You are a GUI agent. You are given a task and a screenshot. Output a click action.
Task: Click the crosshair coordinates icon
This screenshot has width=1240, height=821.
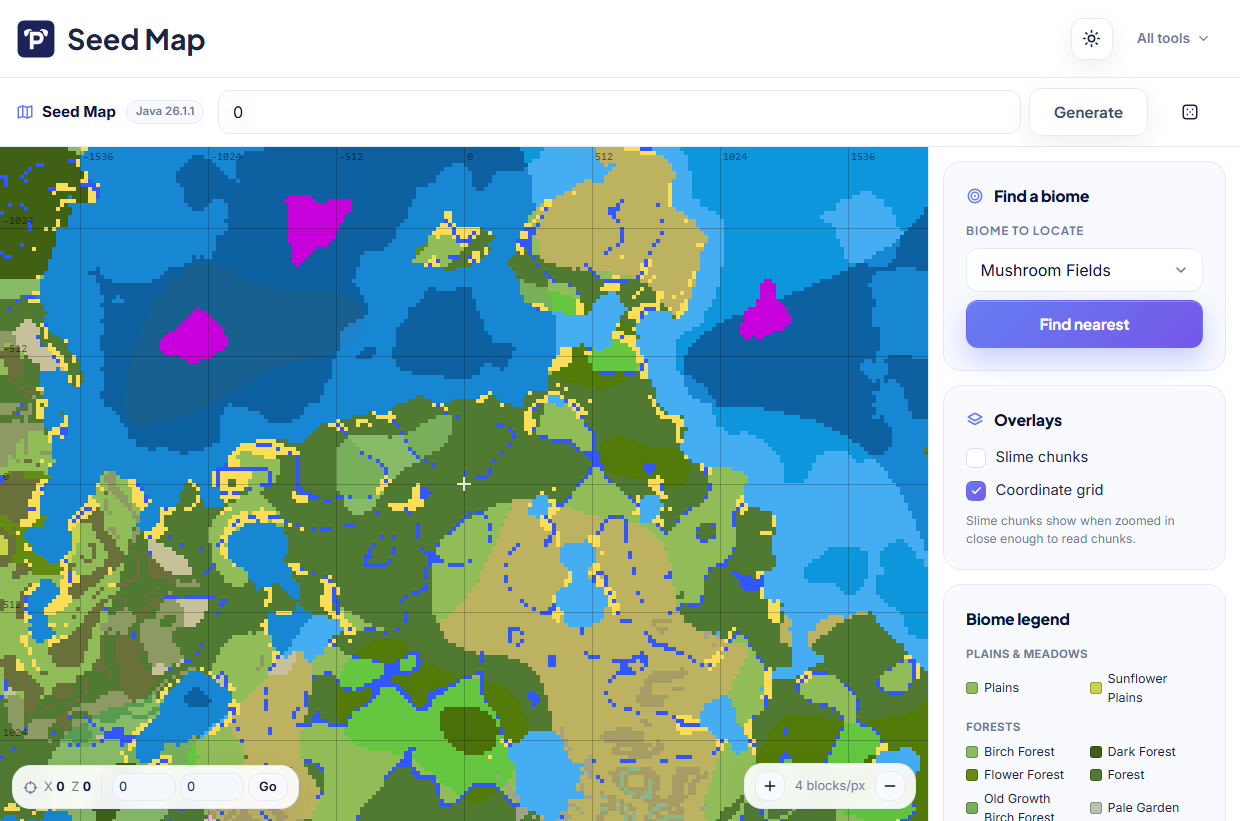[x=31, y=787]
